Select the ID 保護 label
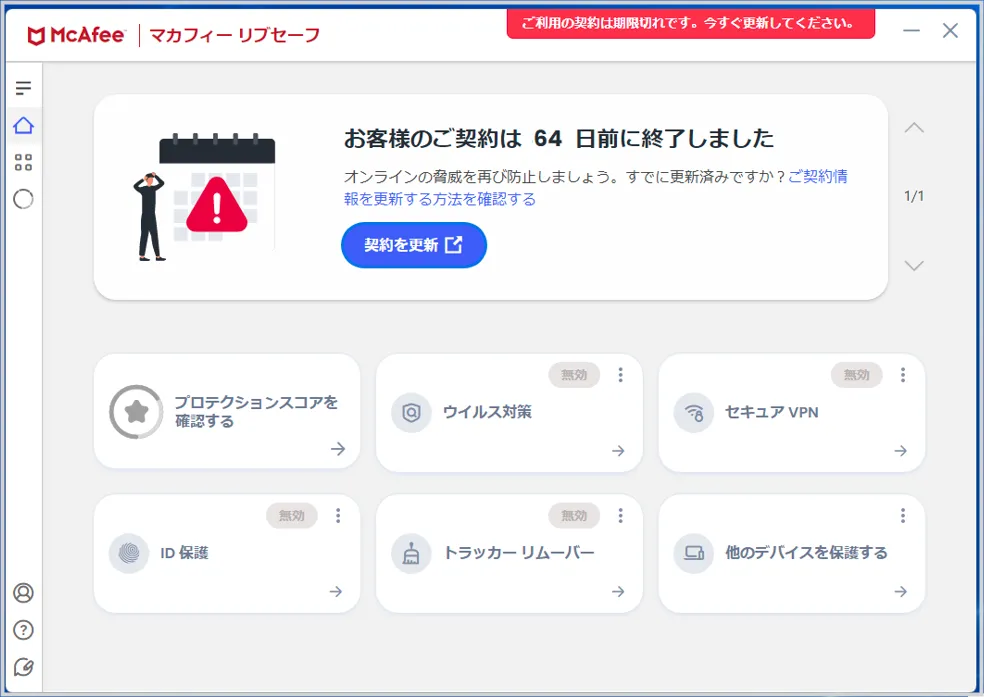The height and width of the screenshot is (697, 984). point(184,553)
